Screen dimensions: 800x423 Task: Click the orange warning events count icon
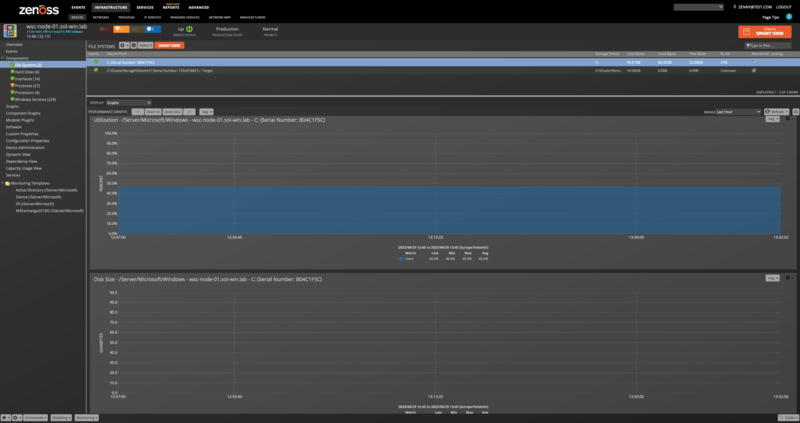[x=120, y=29]
